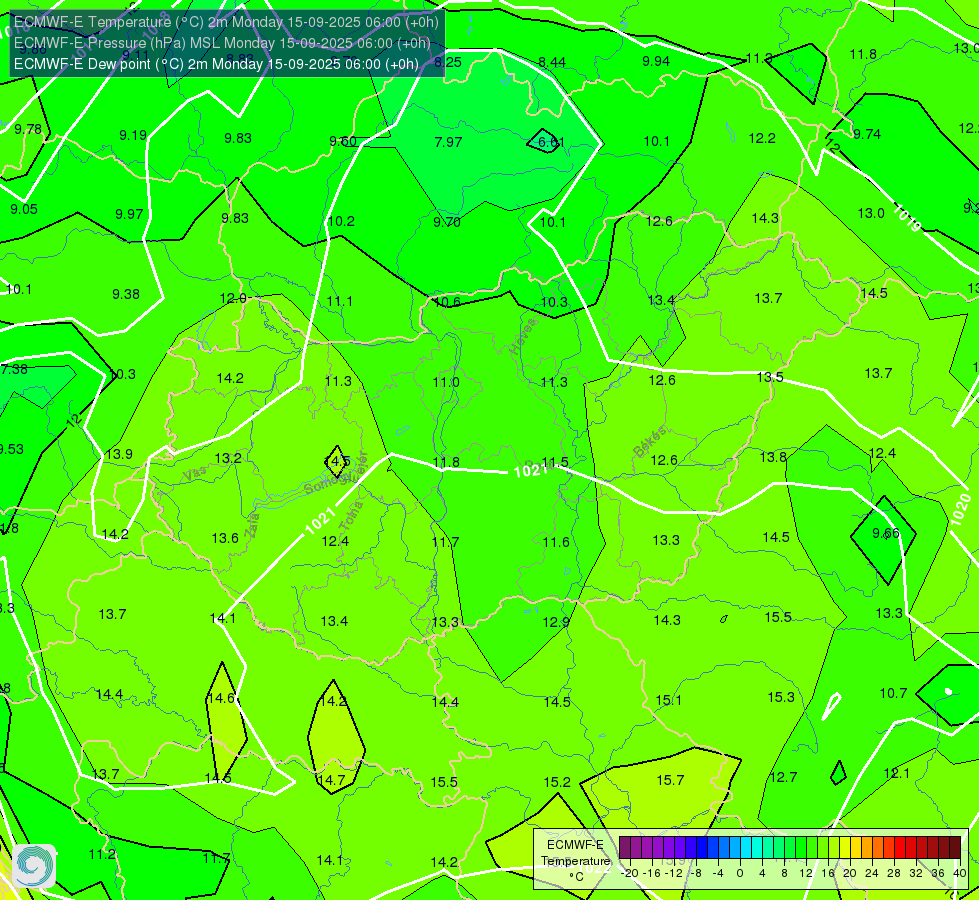Click the 11.1 temperature value
The width and height of the screenshot is (979, 900).
click(x=340, y=302)
